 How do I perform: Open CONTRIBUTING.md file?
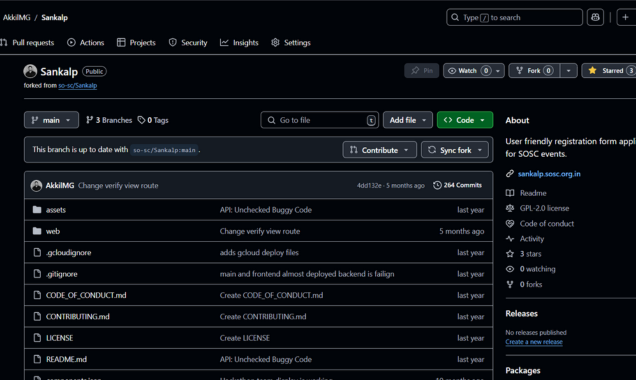tap(77, 317)
